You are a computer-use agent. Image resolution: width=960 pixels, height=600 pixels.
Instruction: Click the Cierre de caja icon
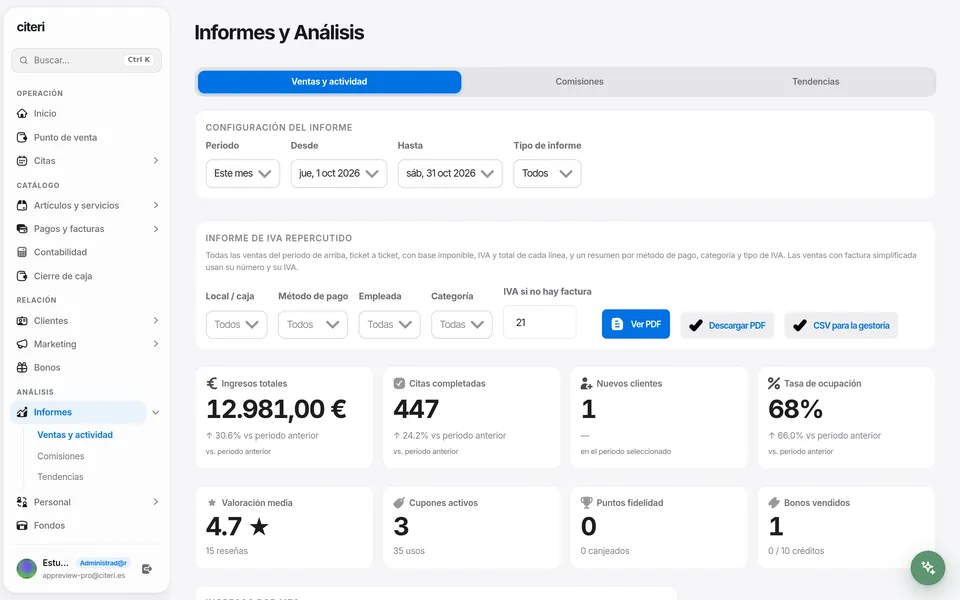pos(22,276)
